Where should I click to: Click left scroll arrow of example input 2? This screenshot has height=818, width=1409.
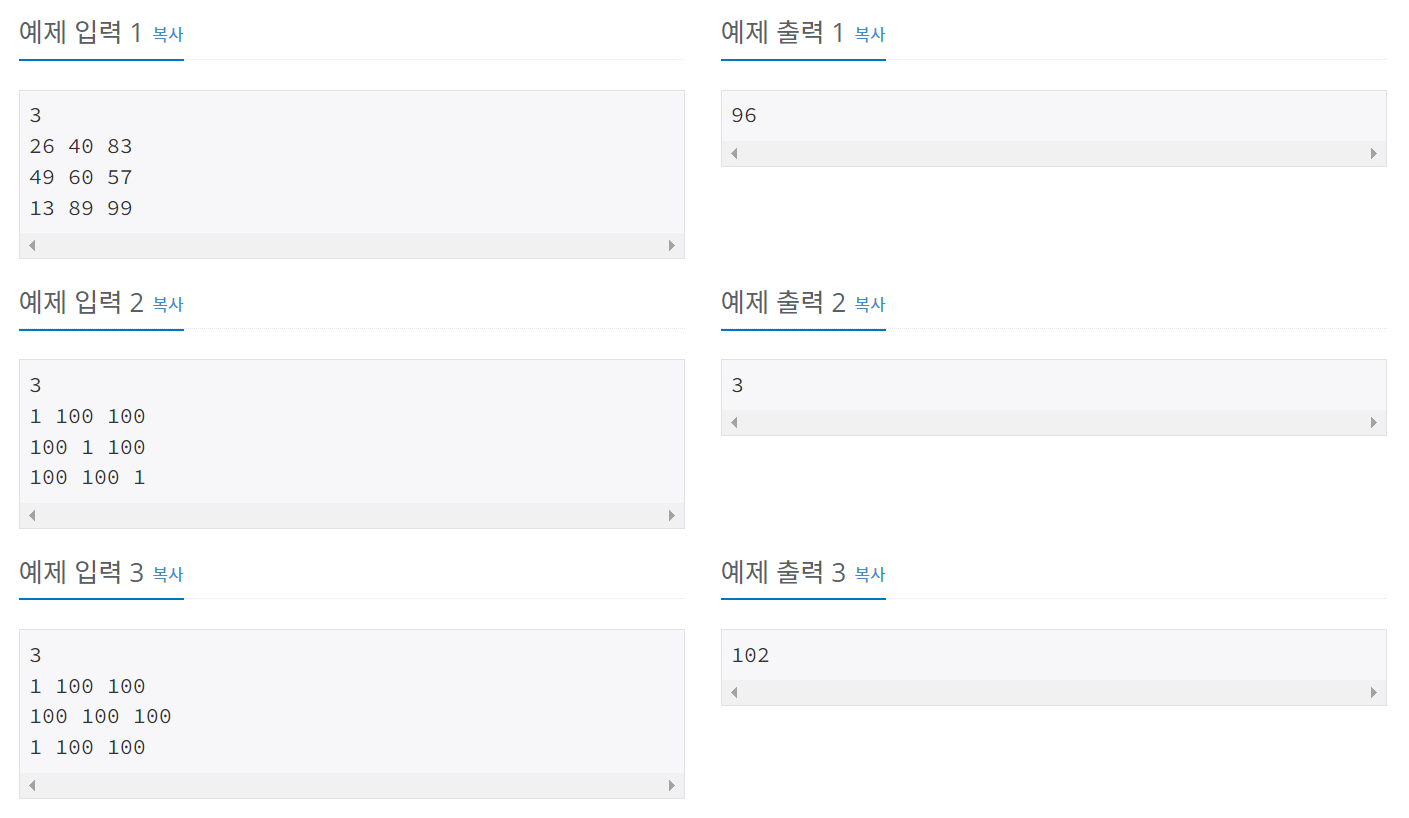click(x=32, y=516)
